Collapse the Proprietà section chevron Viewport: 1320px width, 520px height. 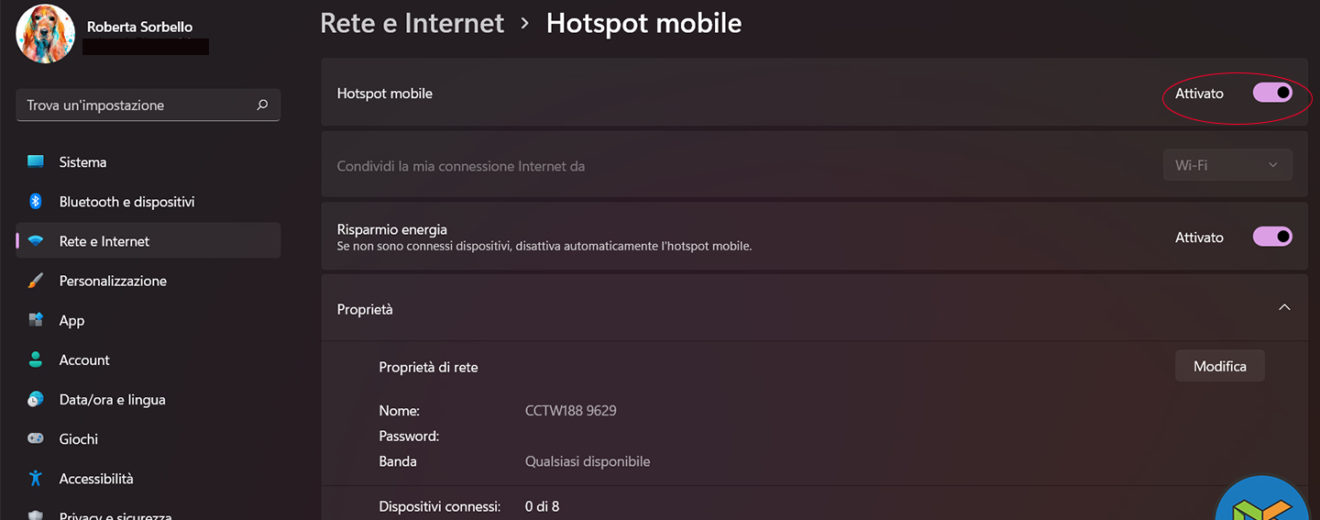tap(1284, 308)
